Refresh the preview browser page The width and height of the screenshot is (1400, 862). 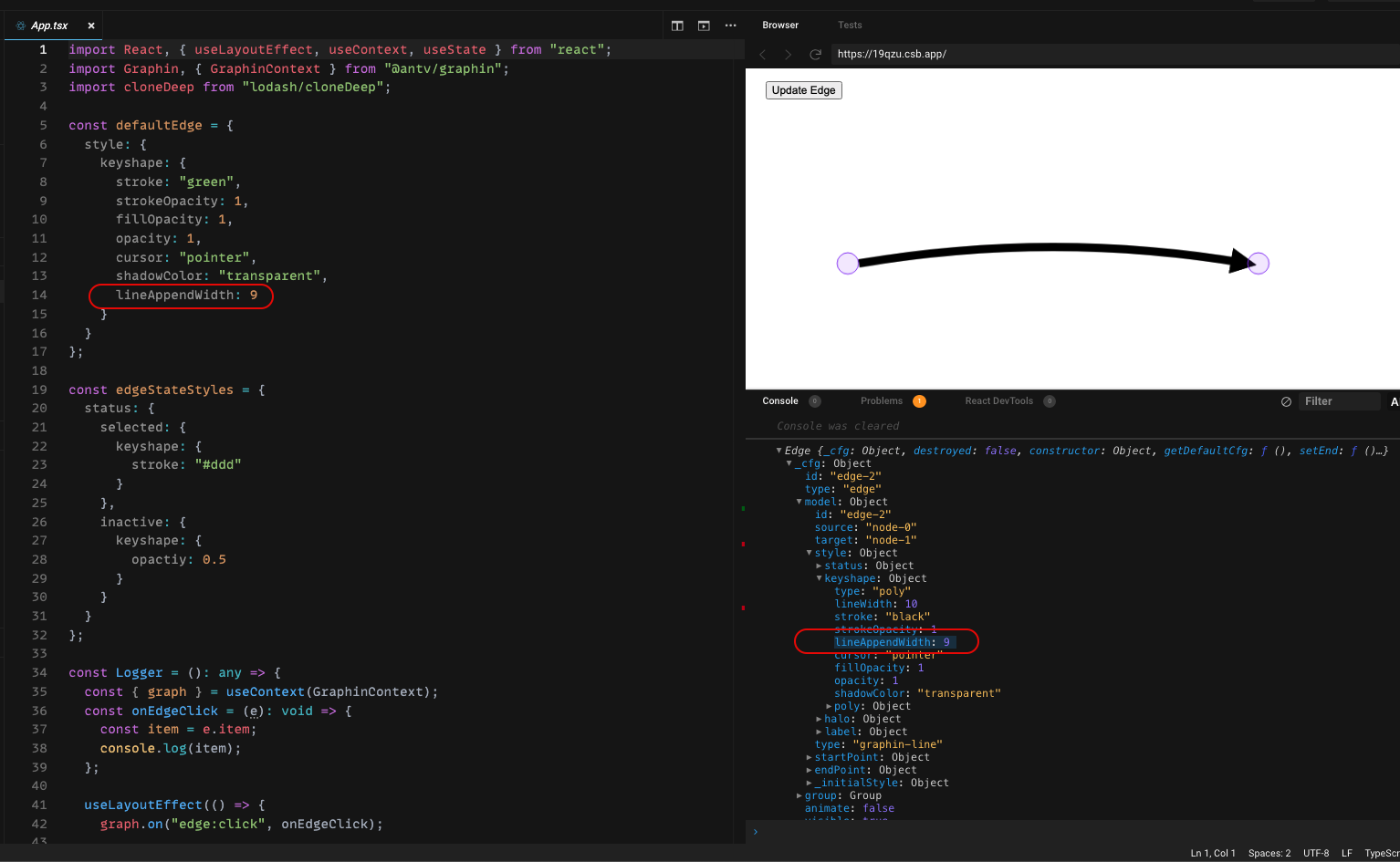[x=816, y=55]
